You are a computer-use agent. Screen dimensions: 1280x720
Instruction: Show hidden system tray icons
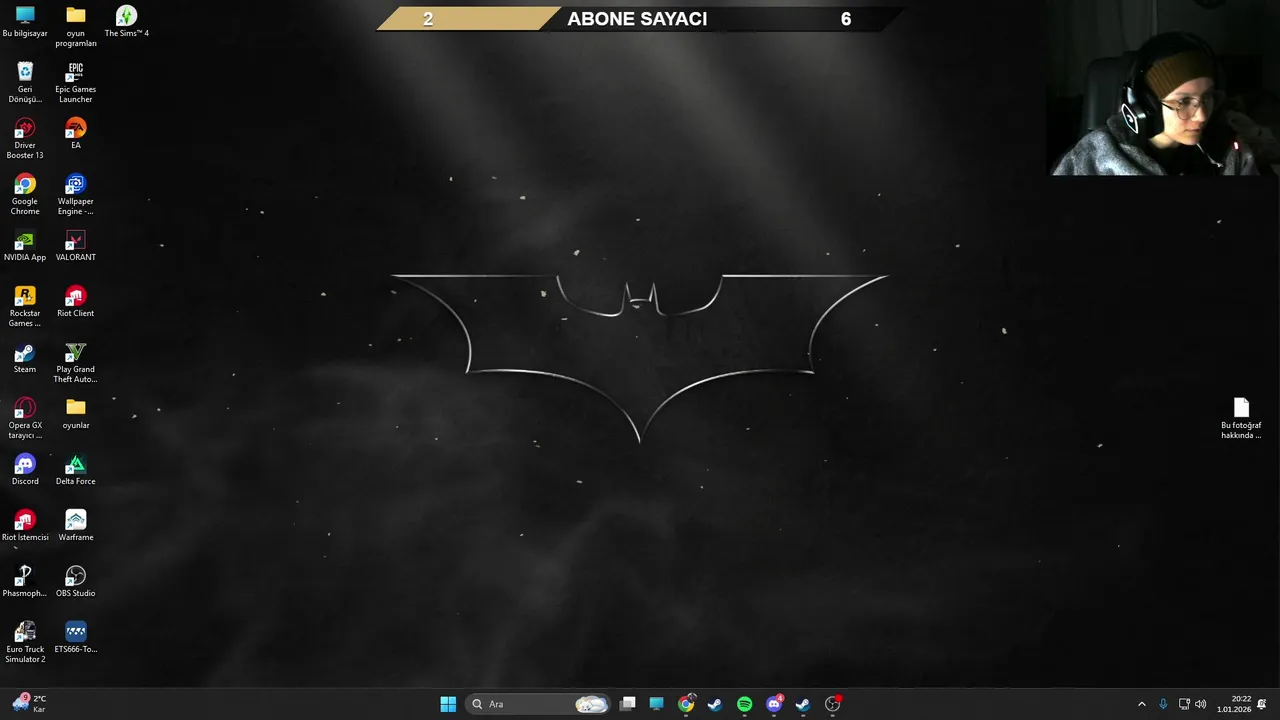point(1142,704)
